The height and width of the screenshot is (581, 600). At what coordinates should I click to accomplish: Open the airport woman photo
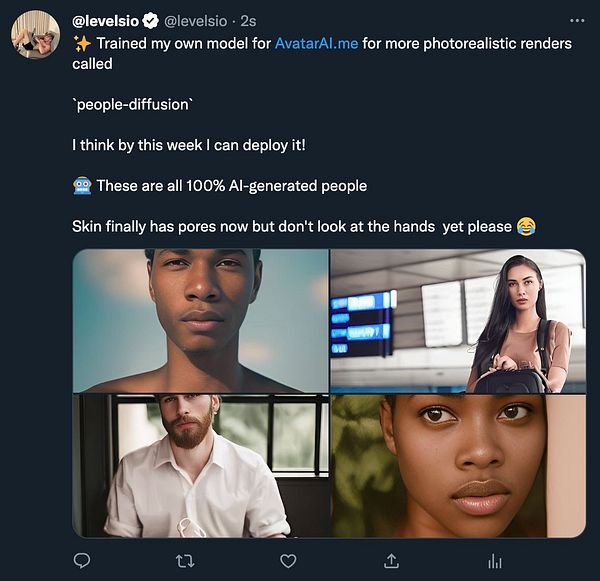pyautogui.click(x=458, y=320)
